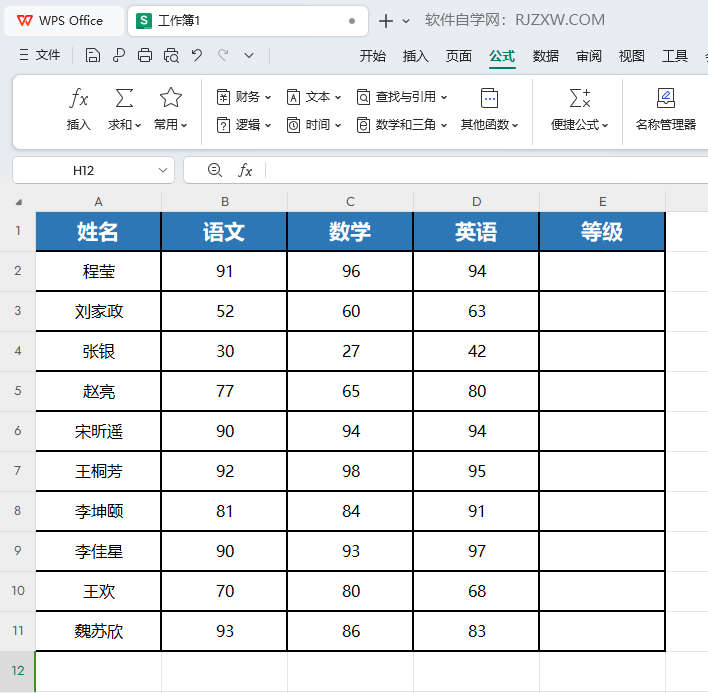
Task: Expand the 常用 dropdown arrow
Action: 184,126
